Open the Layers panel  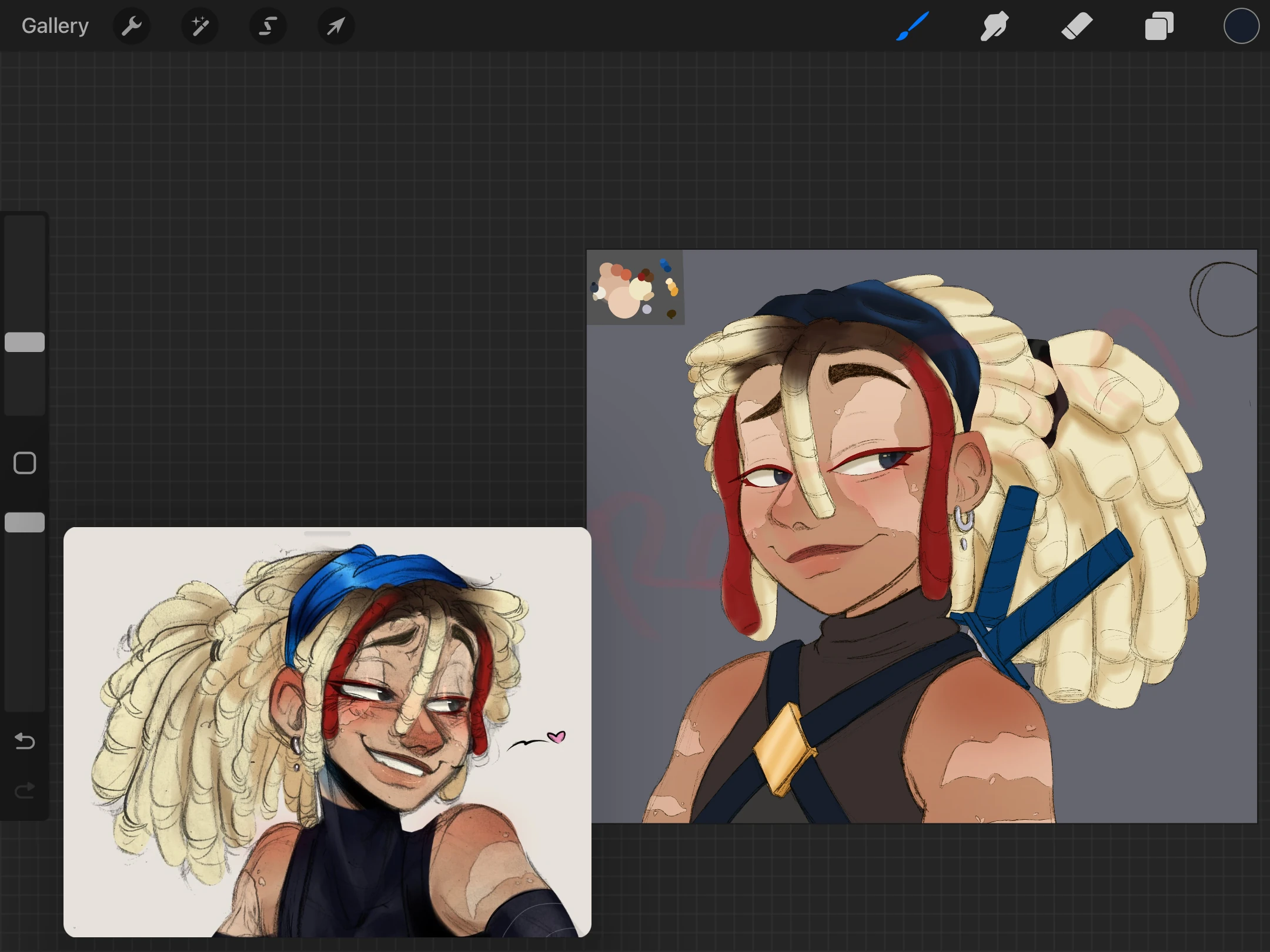point(1159,26)
